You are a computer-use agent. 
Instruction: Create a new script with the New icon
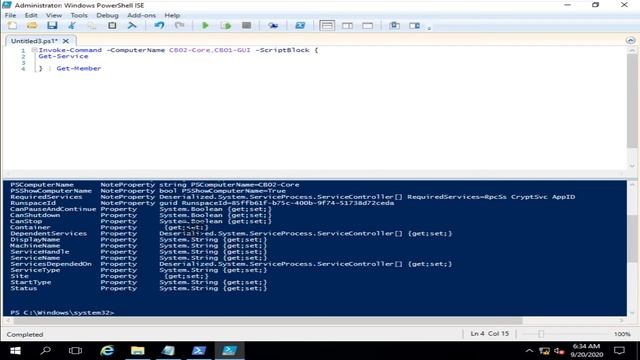(12, 26)
